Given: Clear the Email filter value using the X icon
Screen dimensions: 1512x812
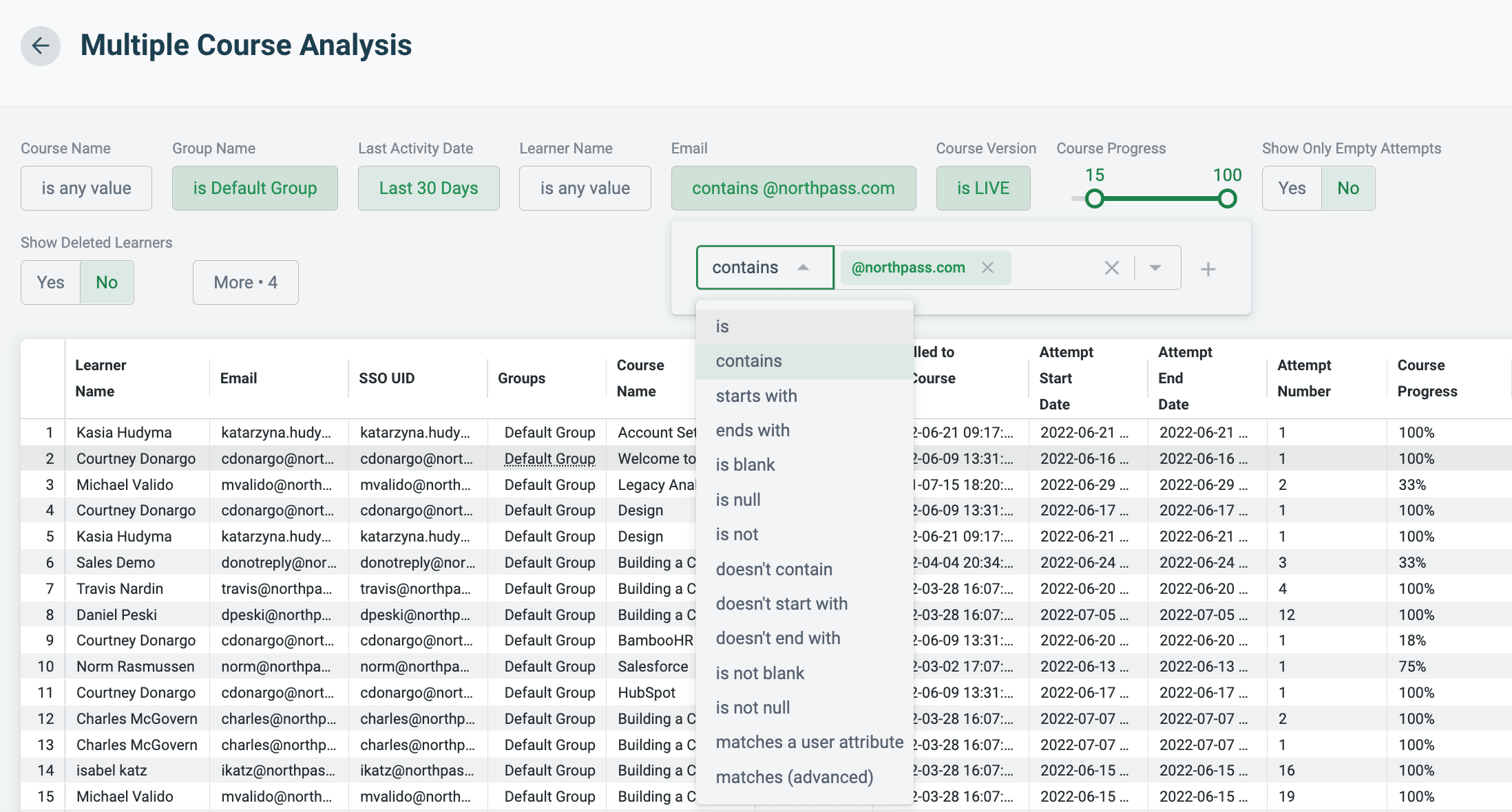Looking at the screenshot, I should (1111, 268).
